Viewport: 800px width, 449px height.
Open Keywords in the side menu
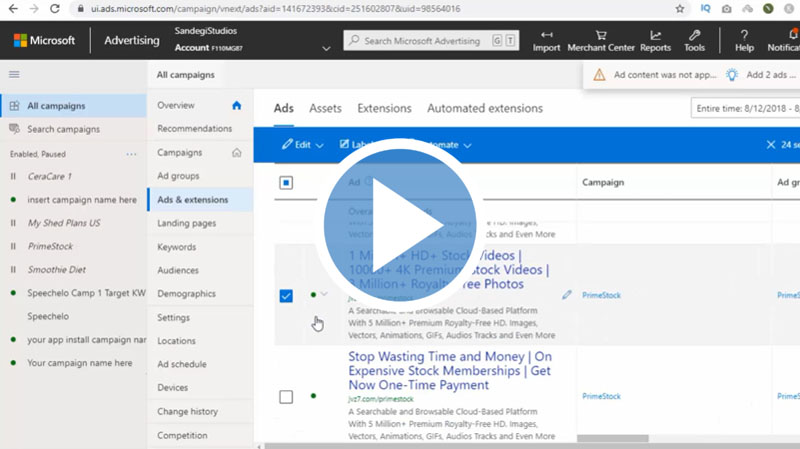pos(177,247)
